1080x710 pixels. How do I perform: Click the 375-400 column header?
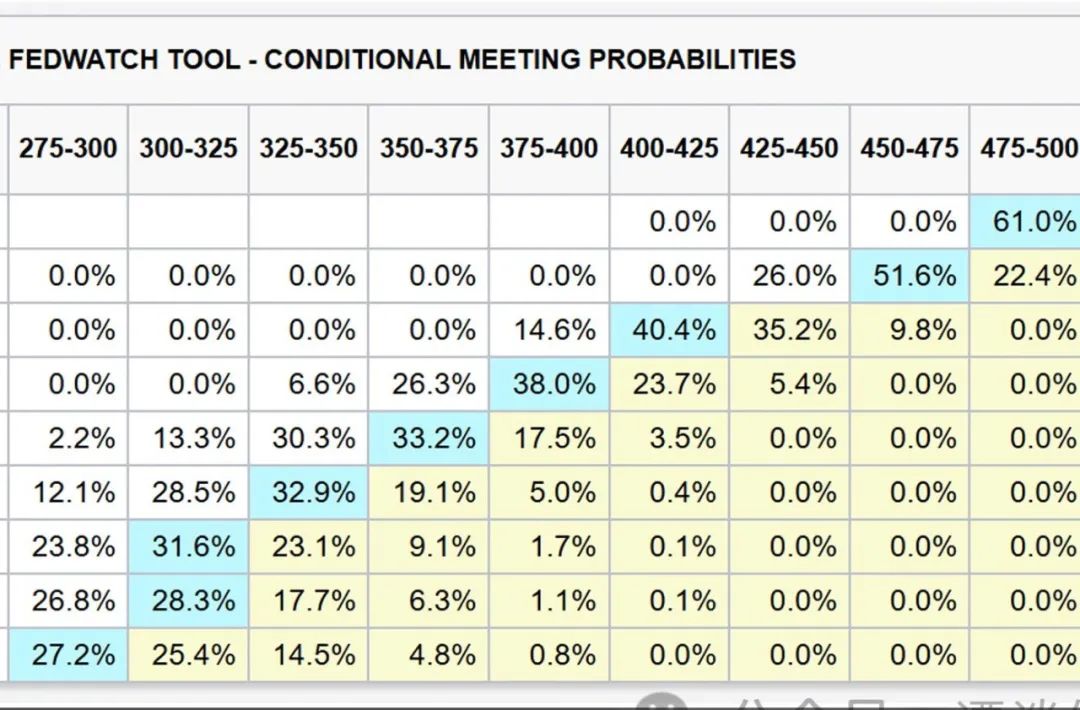pyautogui.click(x=549, y=149)
